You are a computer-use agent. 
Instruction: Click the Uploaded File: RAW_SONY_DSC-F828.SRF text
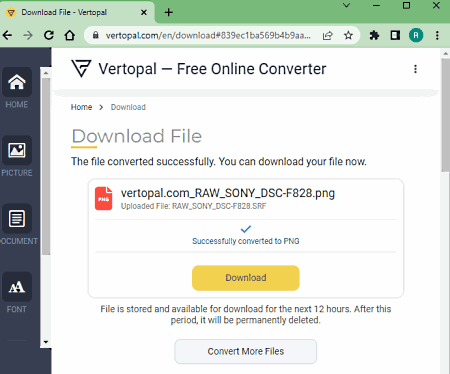coord(193,206)
